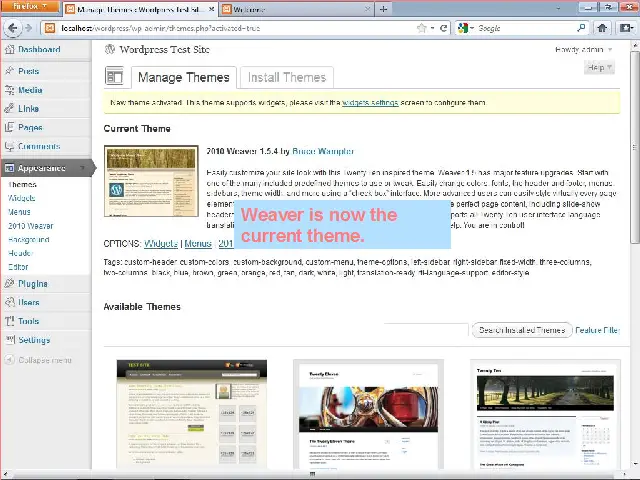The image size is (640, 480).
Task: Click the Pages icon in sidebar
Action: (9, 127)
